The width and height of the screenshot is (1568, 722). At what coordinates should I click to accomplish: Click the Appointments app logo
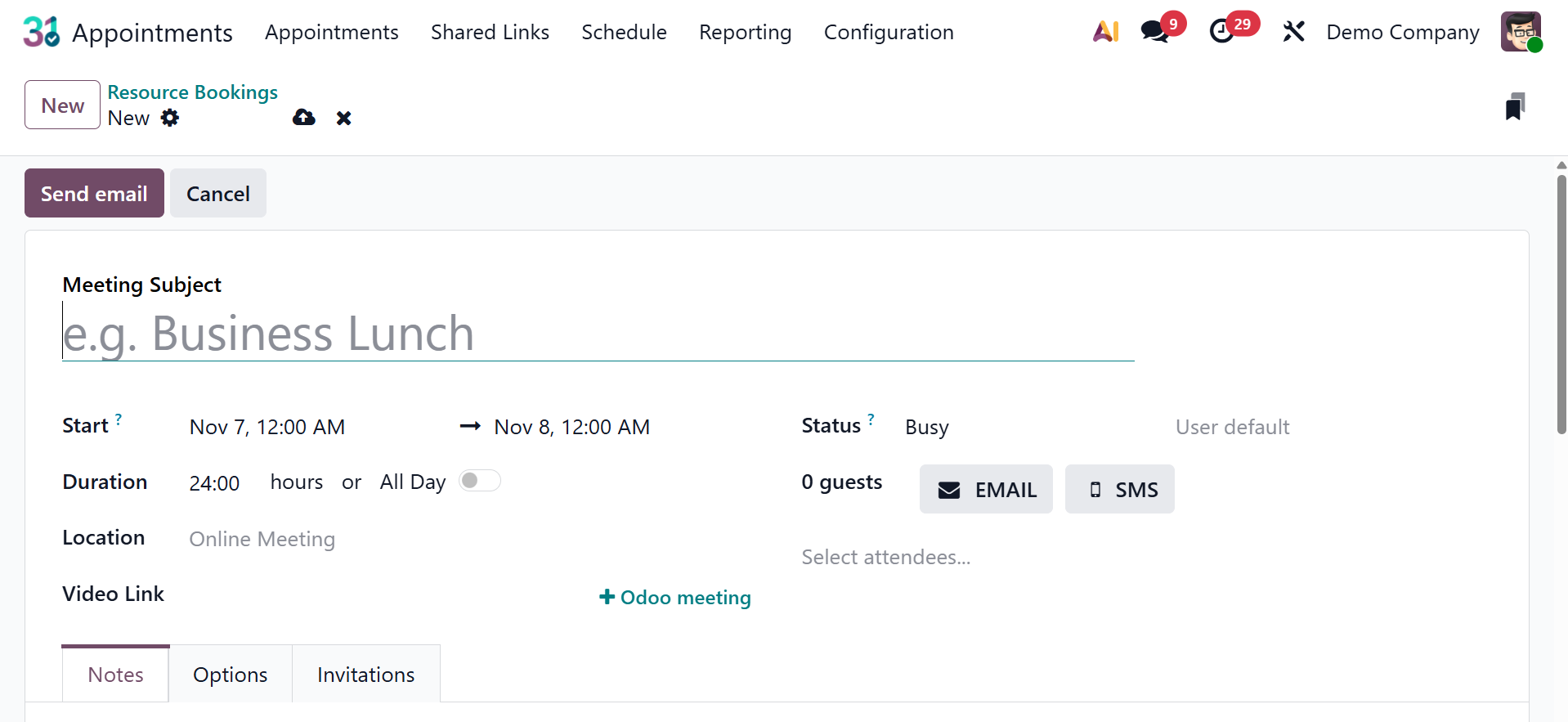tap(41, 32)
